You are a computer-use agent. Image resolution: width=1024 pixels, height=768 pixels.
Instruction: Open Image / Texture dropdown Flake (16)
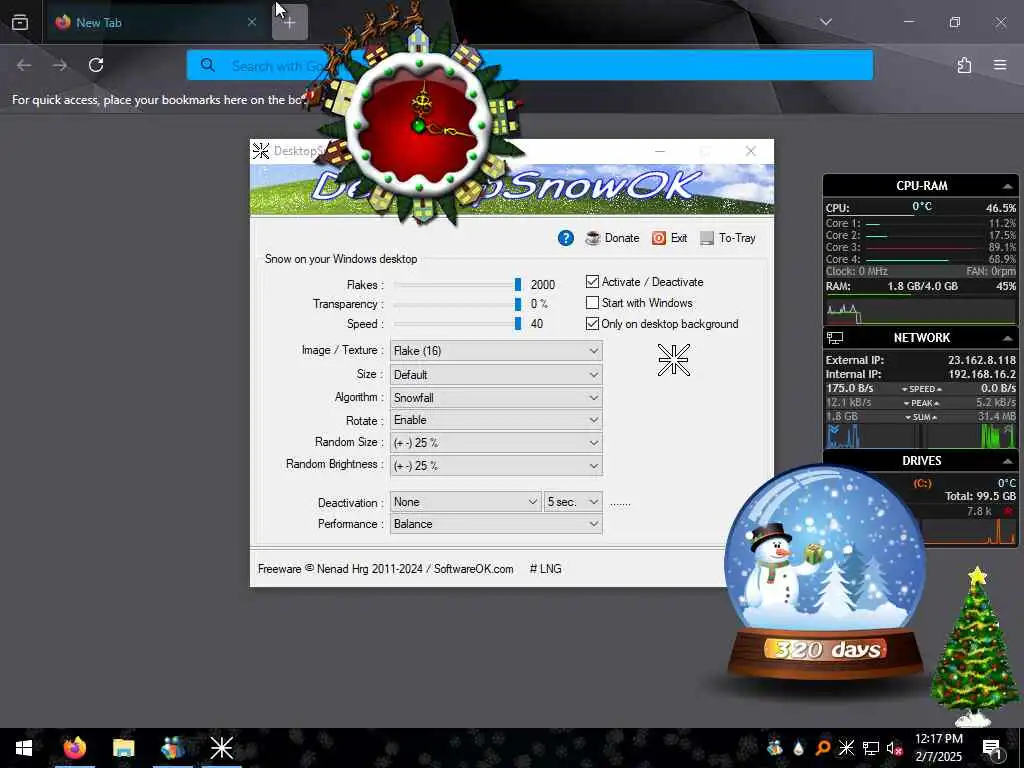[496, 351]
